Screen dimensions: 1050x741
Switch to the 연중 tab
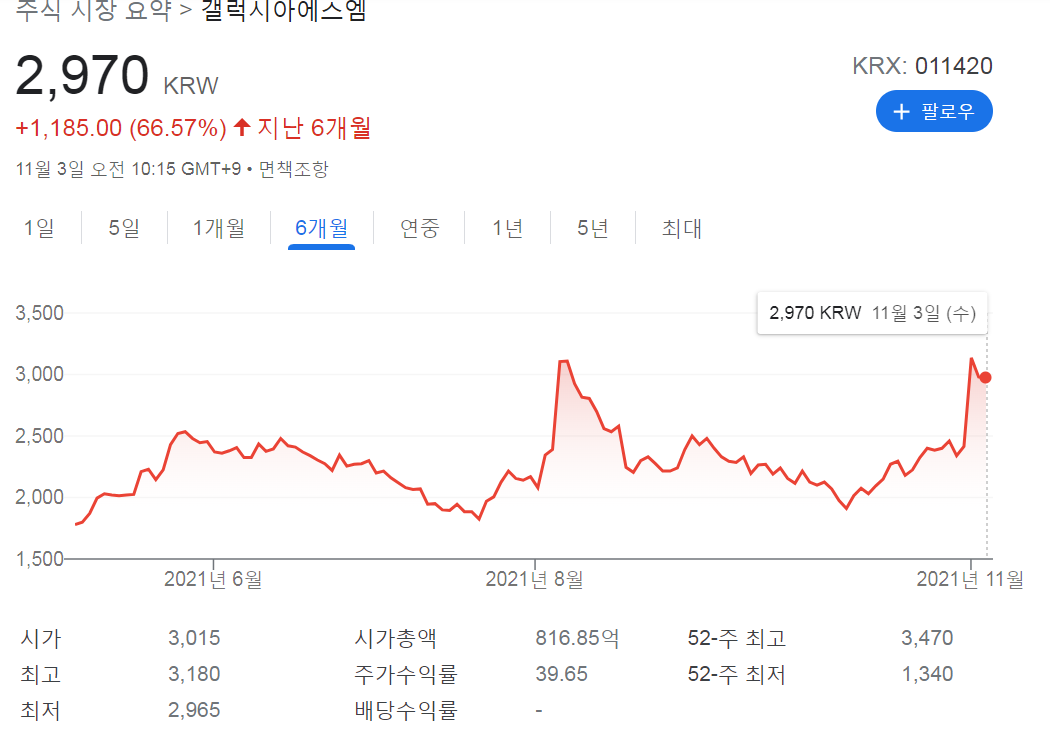(x=419, y=228)
